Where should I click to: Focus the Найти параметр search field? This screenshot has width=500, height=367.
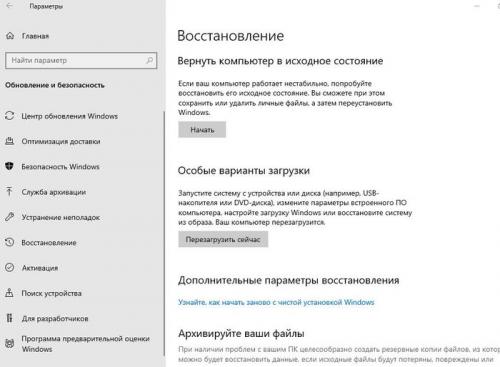[81, 60]
